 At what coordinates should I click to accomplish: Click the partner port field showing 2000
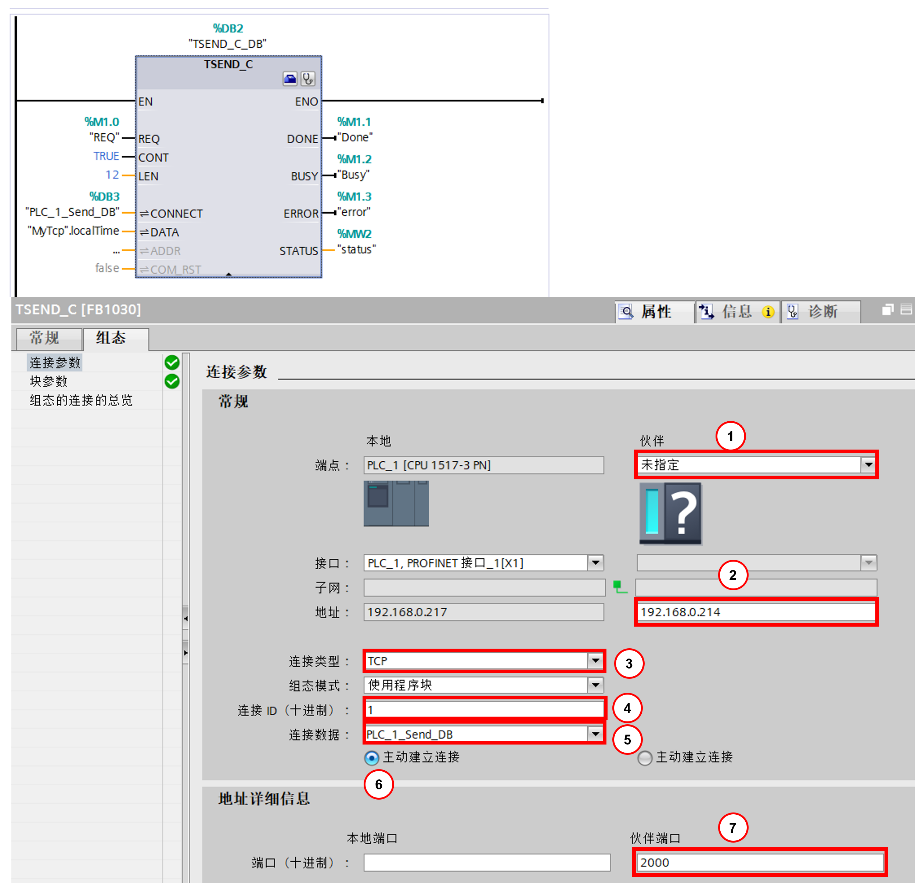click(759, 863)
